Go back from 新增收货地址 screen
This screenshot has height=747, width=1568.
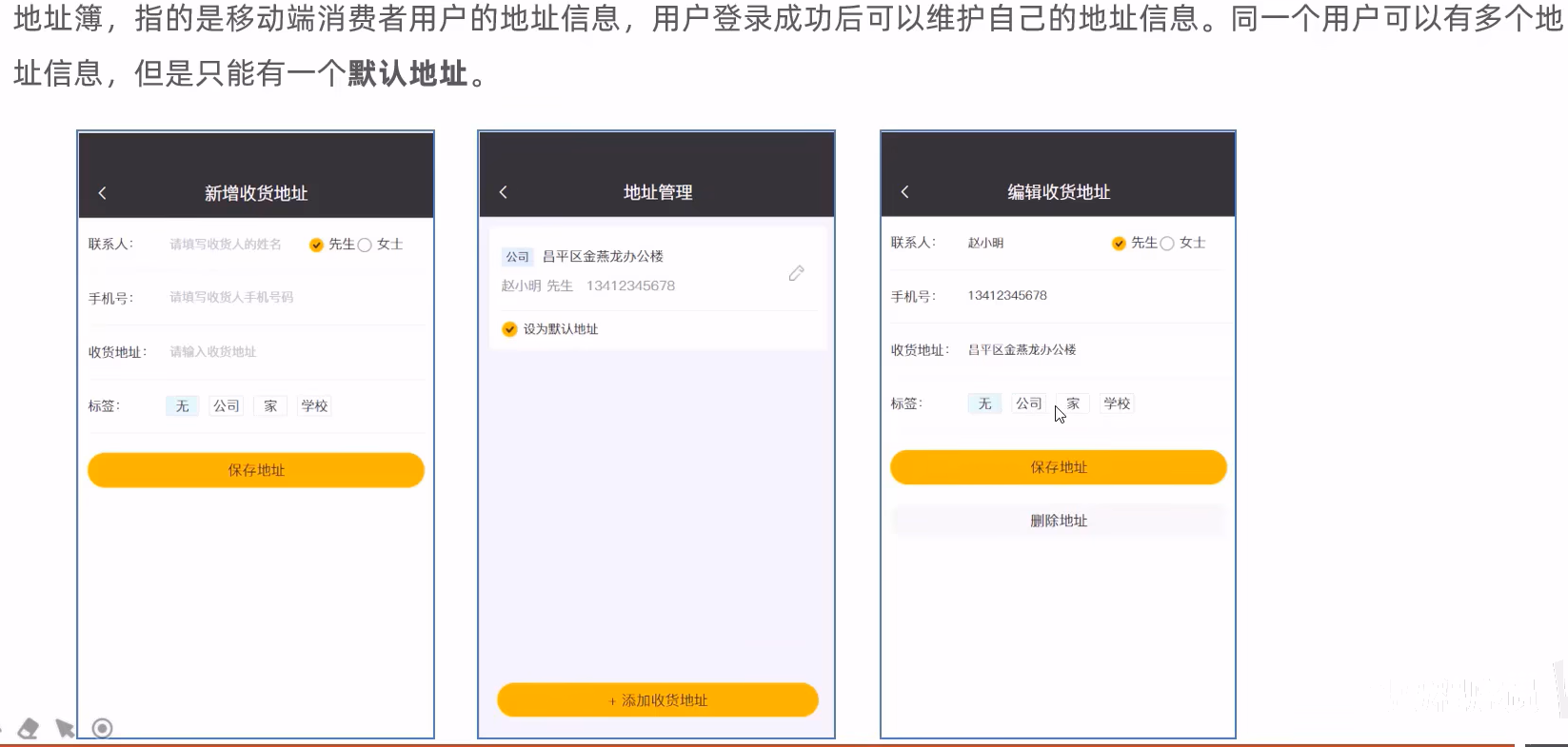[x=102, y=193]
